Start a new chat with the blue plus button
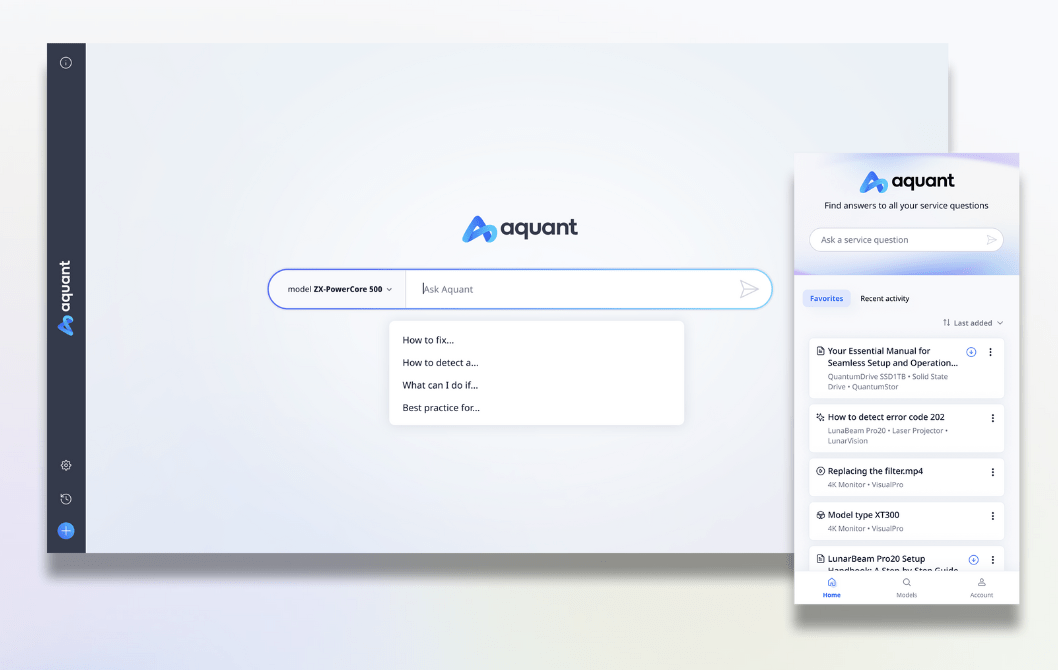Screen dimensions: 1058x670 point(65,530)
